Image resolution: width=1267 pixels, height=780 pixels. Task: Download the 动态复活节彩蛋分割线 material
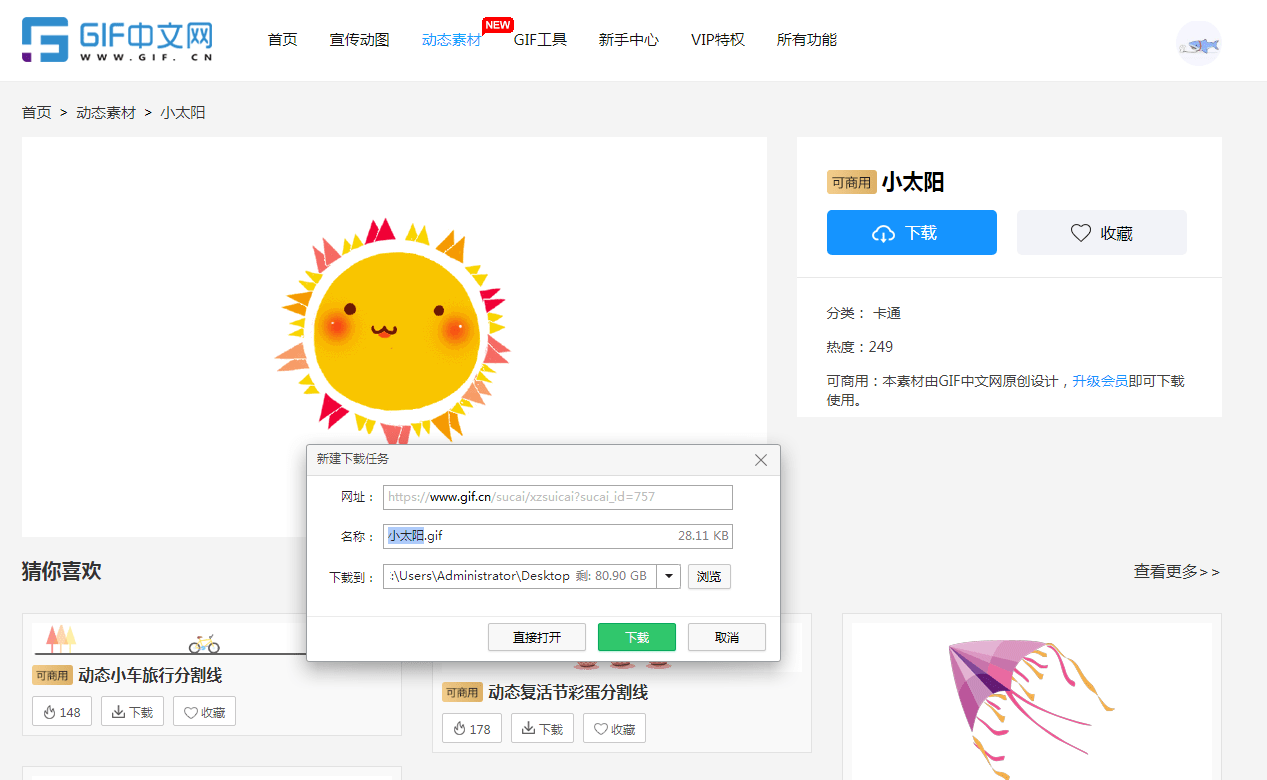[542, 729]
